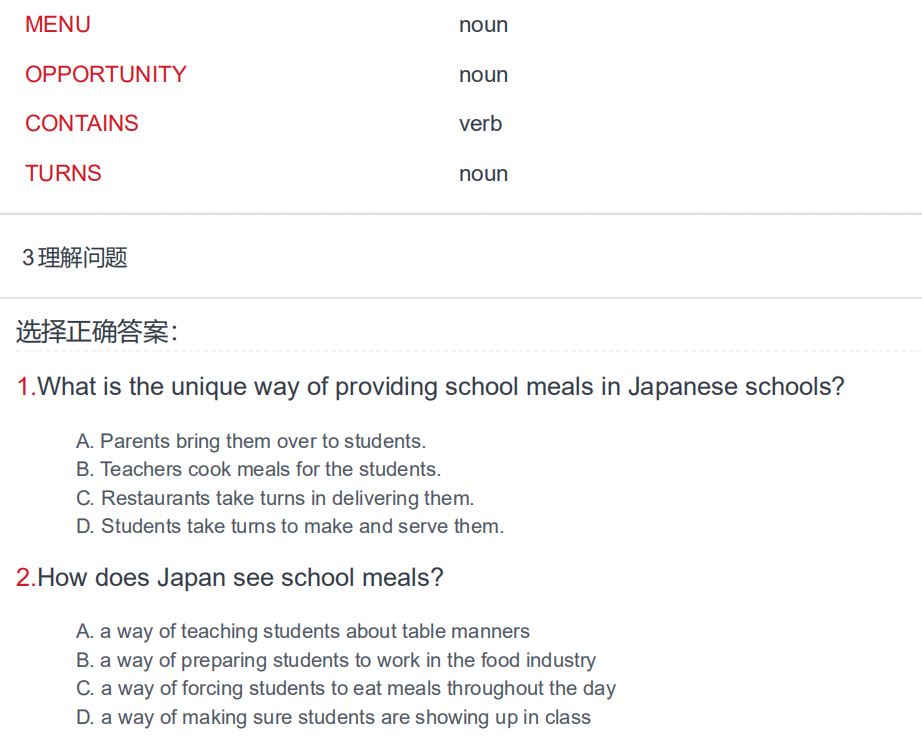Click question 2 How does Japan see meals

click(x=230, y=578)
